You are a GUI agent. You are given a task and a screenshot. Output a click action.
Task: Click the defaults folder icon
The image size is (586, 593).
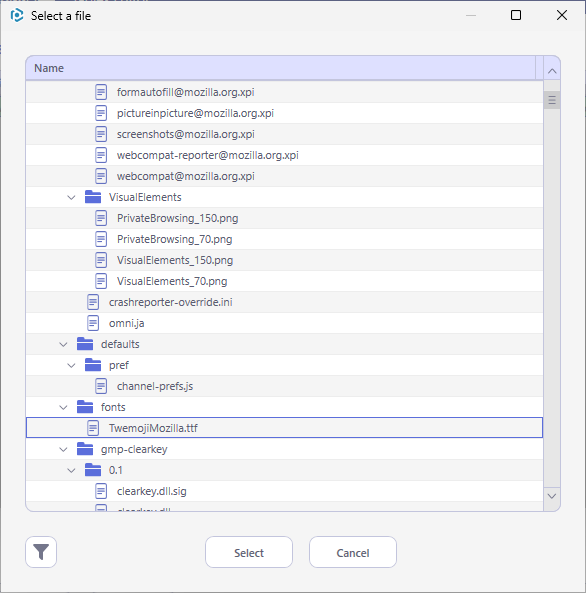pos(85,344)
